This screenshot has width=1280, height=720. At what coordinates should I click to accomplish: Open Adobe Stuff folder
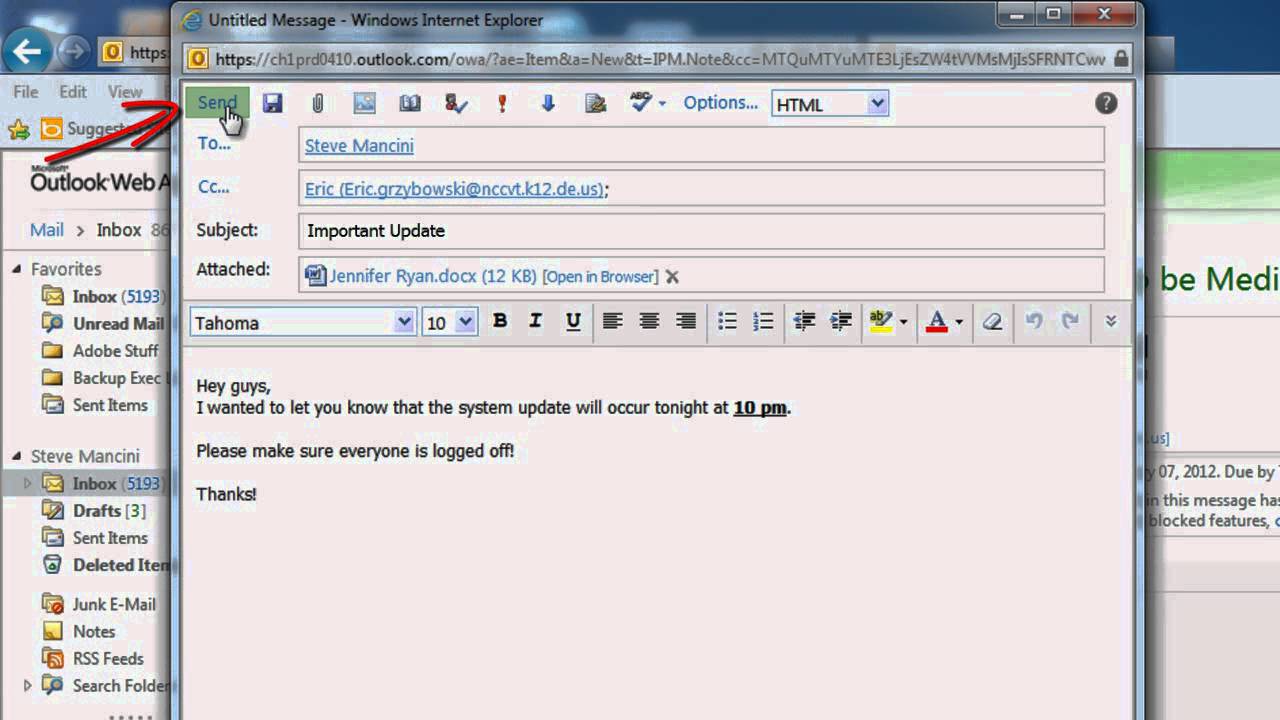coord(115,351)
